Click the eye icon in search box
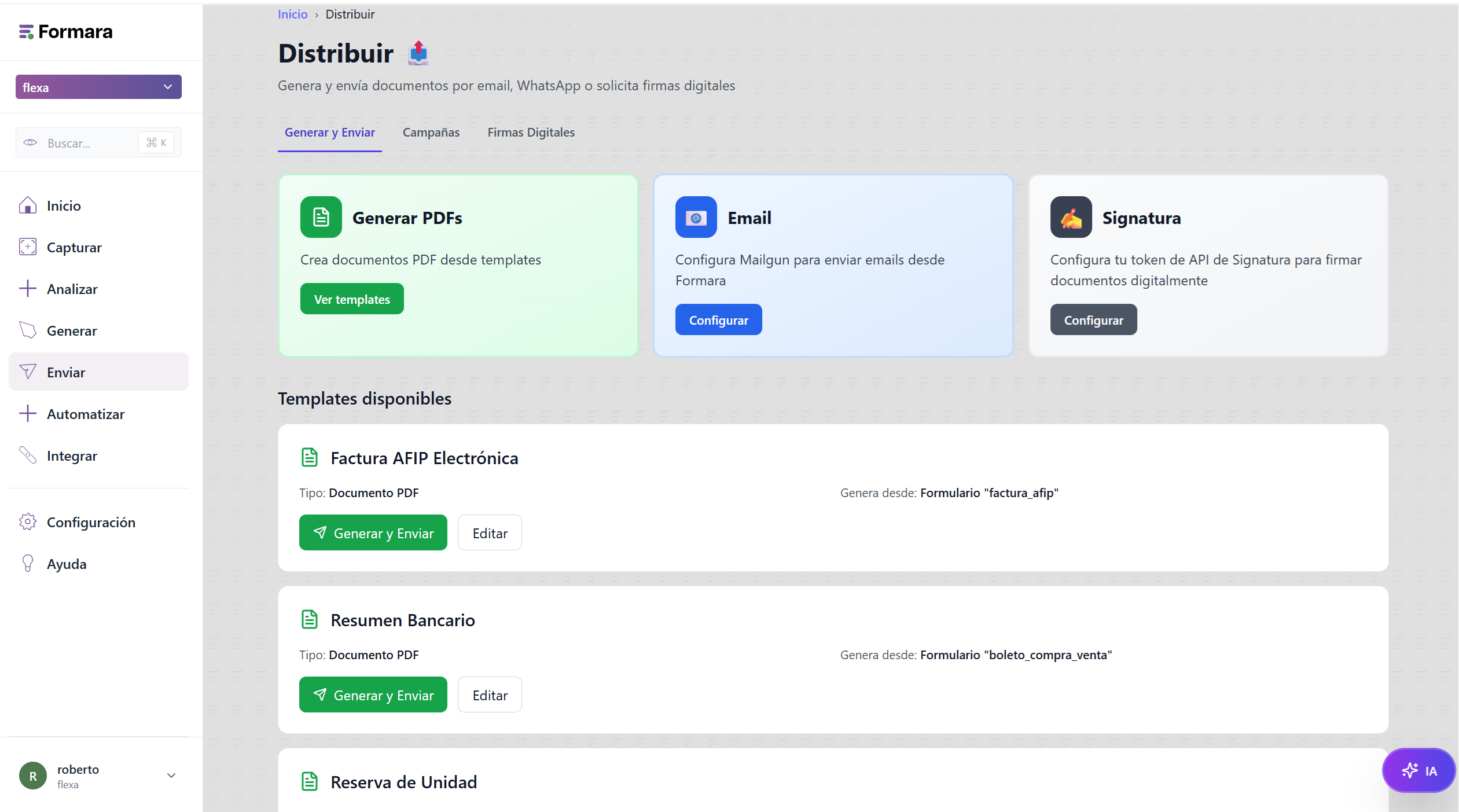 30,142
